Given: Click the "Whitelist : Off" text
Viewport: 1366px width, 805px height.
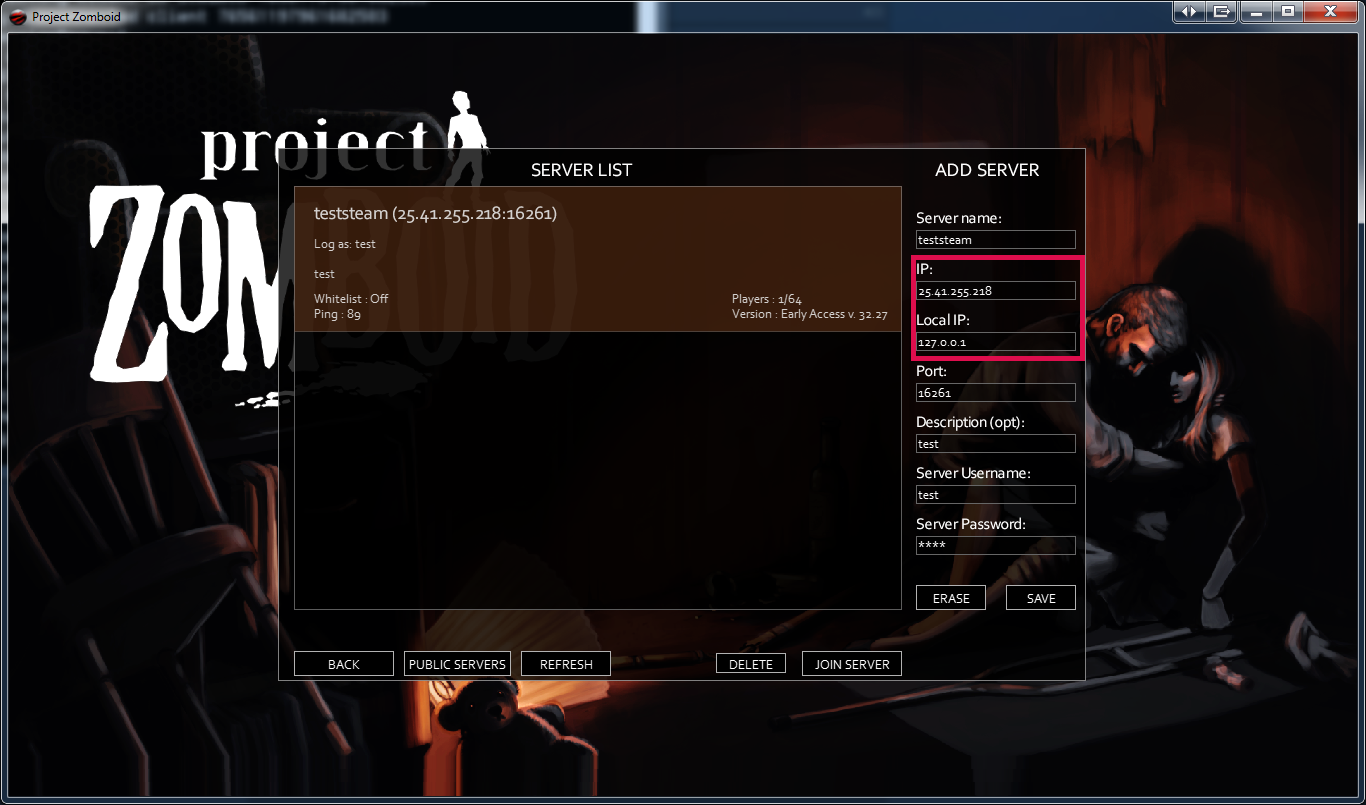Looking at the screenshot, I should click(351, 299).
